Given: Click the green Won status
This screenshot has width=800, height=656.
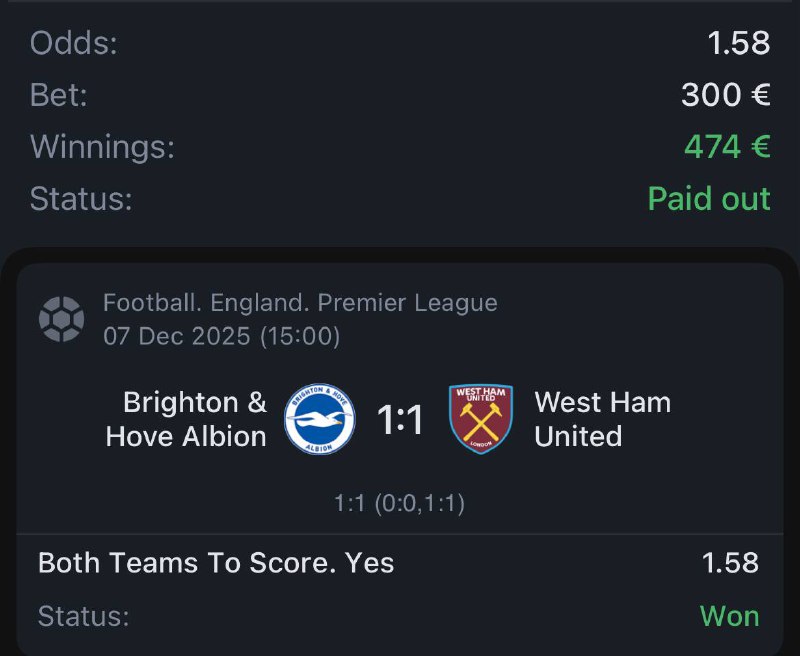Looking at the screenshot, I should click(x=729, y=616).
